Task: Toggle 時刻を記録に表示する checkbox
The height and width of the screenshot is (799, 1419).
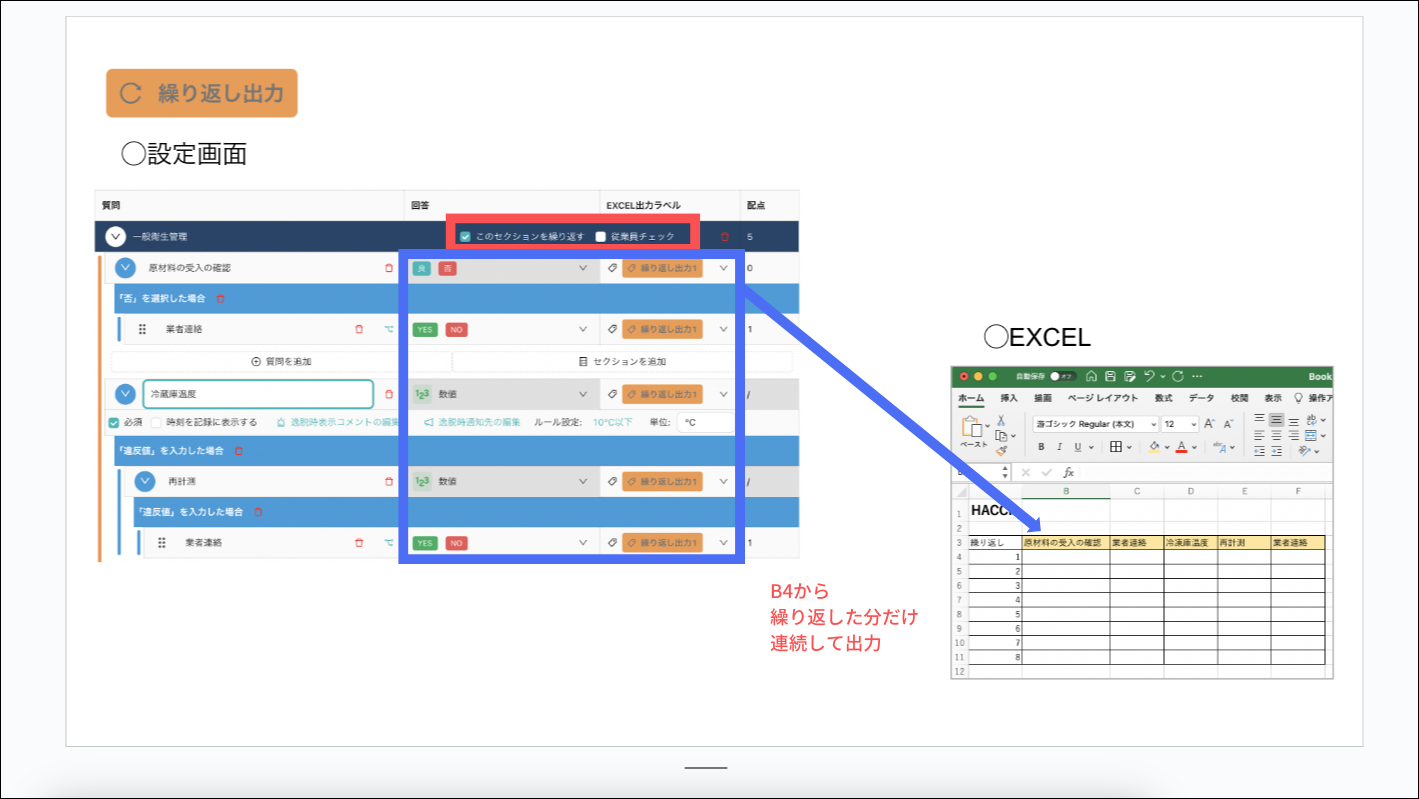Action: tap(156, 422)
